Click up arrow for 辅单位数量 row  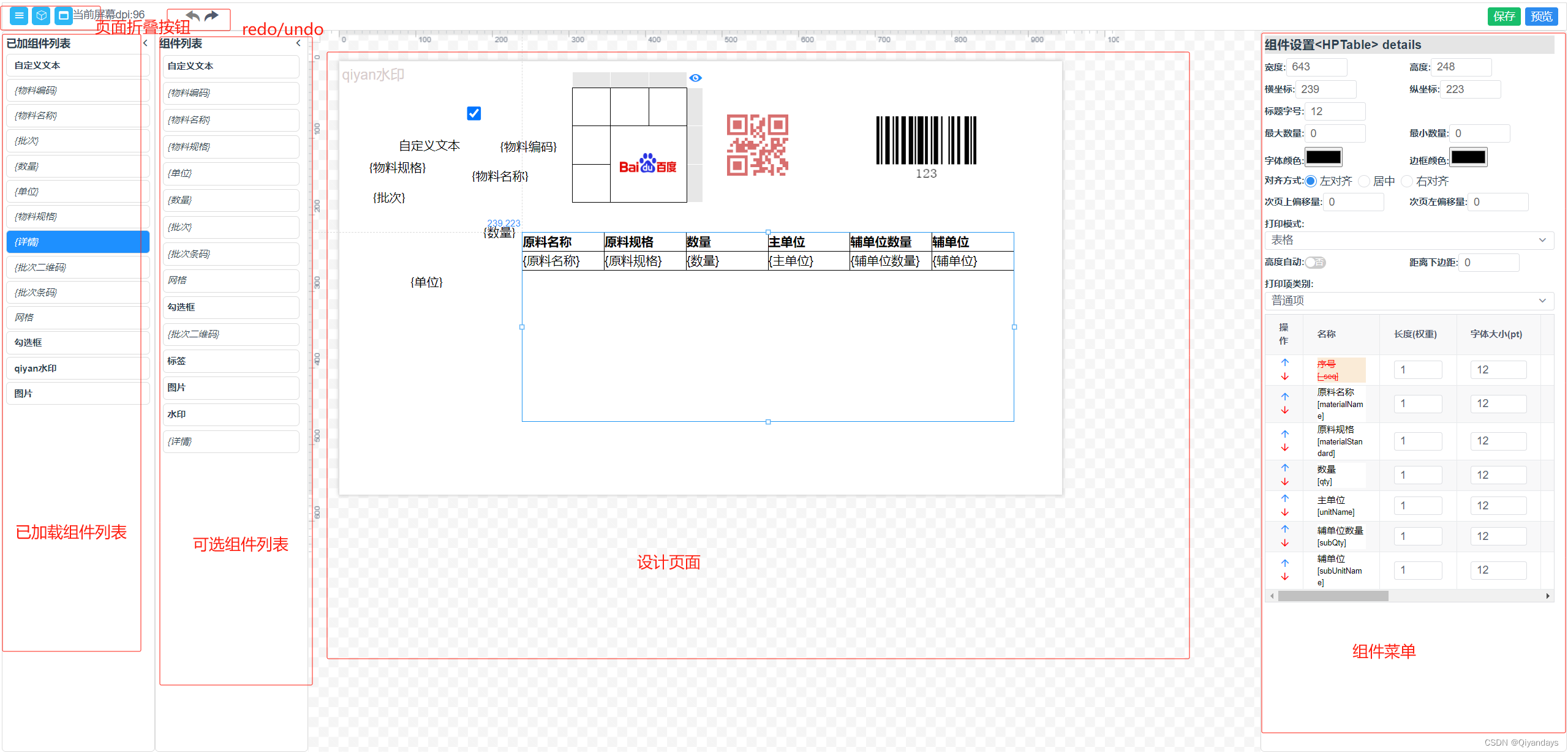point(1285,529)
